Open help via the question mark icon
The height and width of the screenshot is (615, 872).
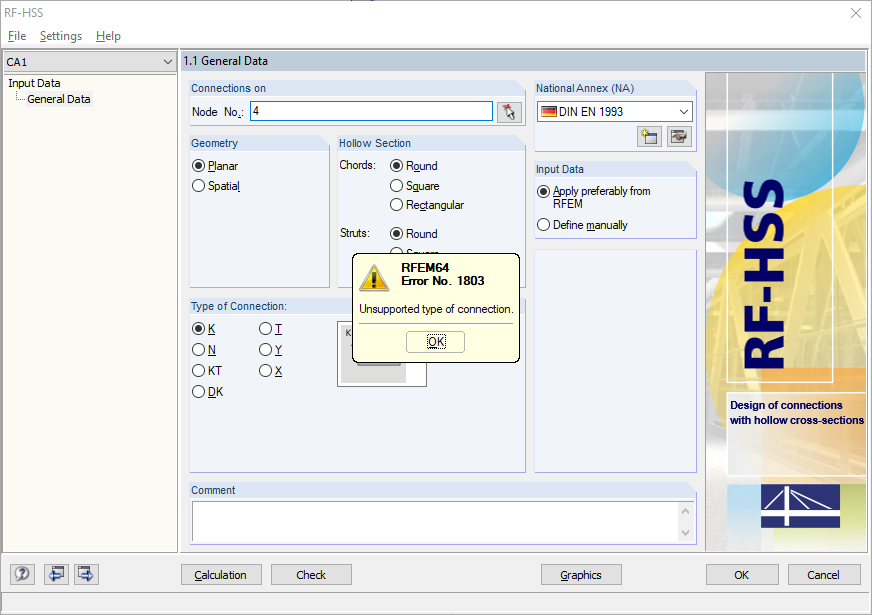(21, 574)
